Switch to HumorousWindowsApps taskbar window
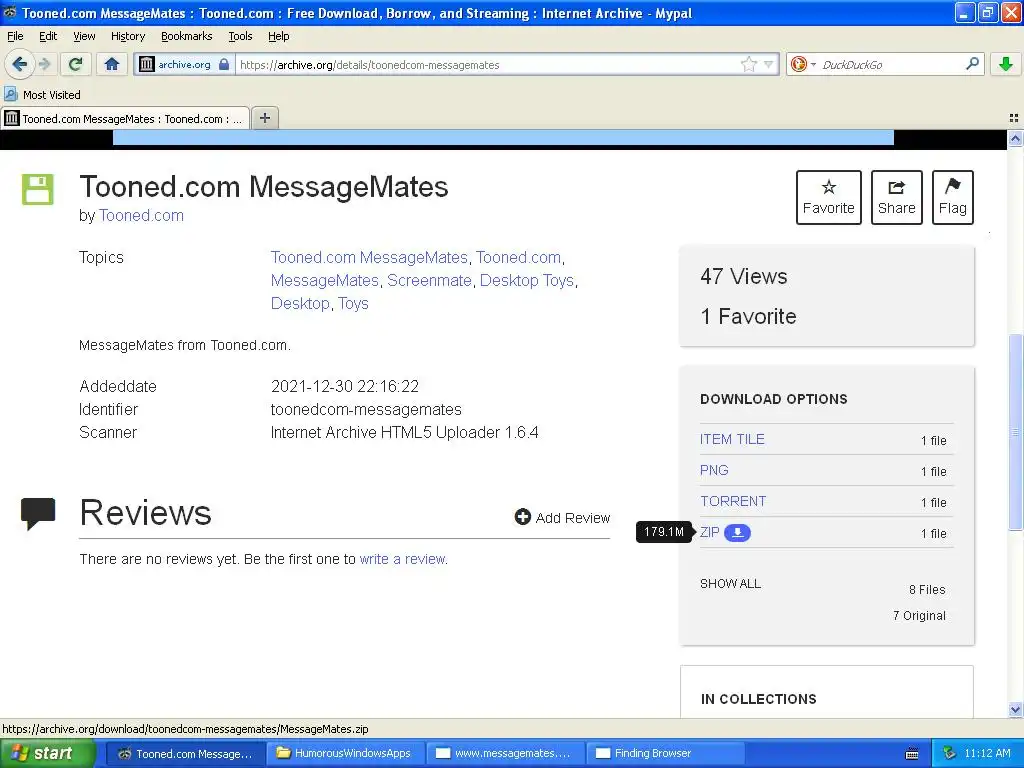The image size is (1024, 768). click(345, 753)
